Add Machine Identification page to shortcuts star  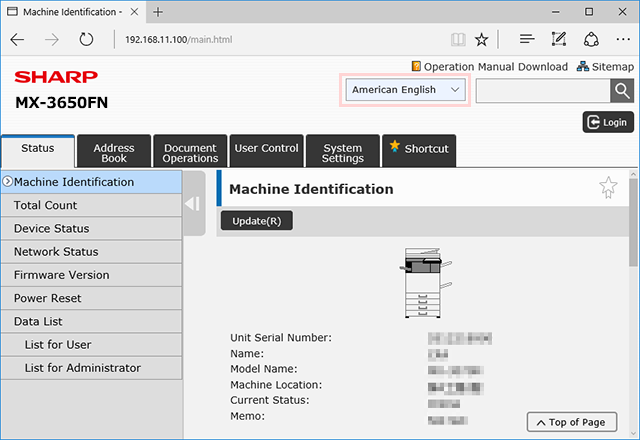point(608,187)
